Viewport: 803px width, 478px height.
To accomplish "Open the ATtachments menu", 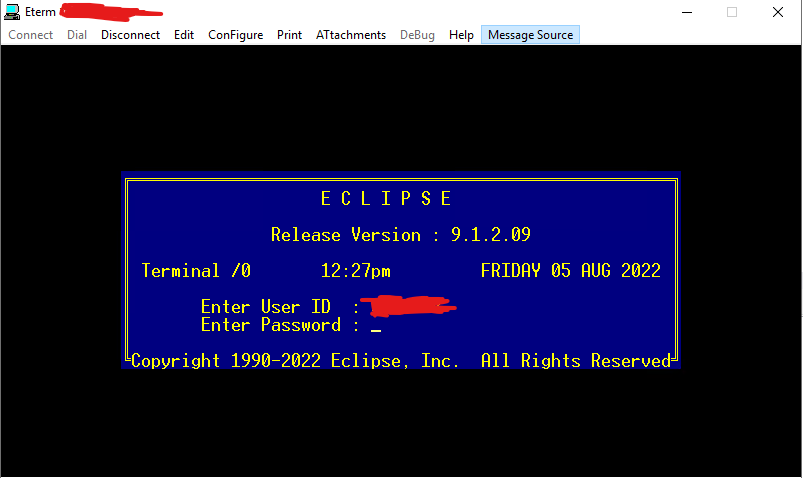I will coord(351,35).
